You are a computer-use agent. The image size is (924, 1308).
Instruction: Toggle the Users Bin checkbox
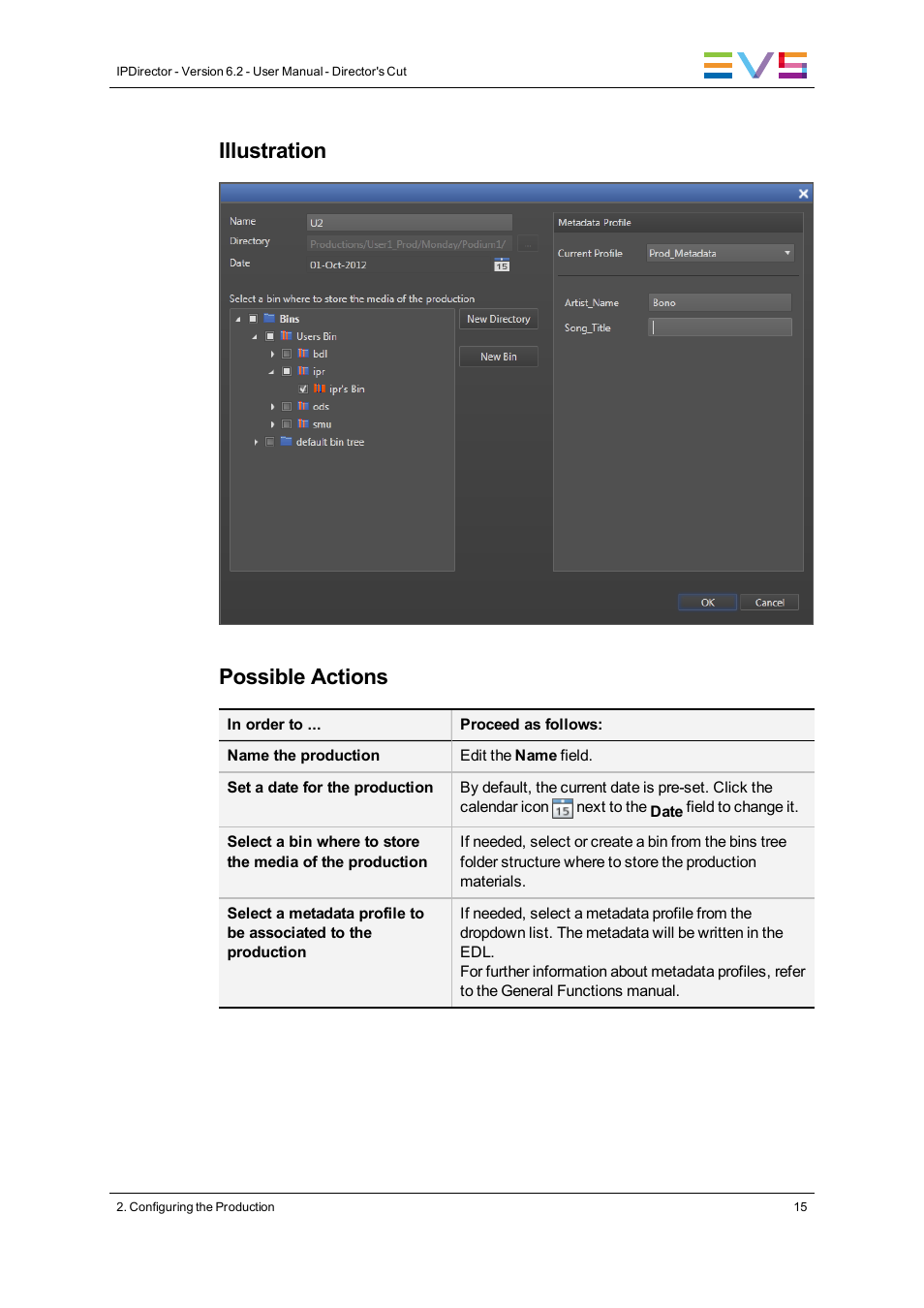coord(269,336)
